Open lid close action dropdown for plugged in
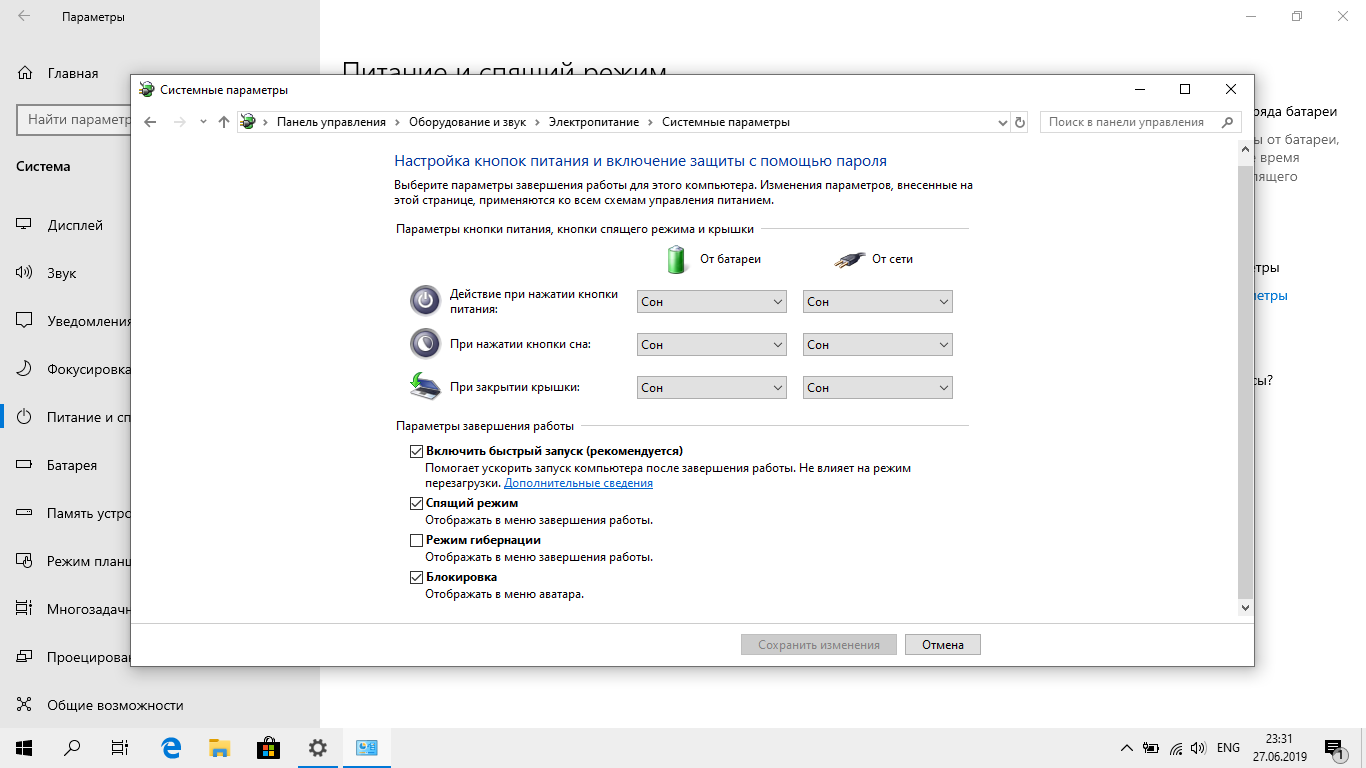 [877, 388]
